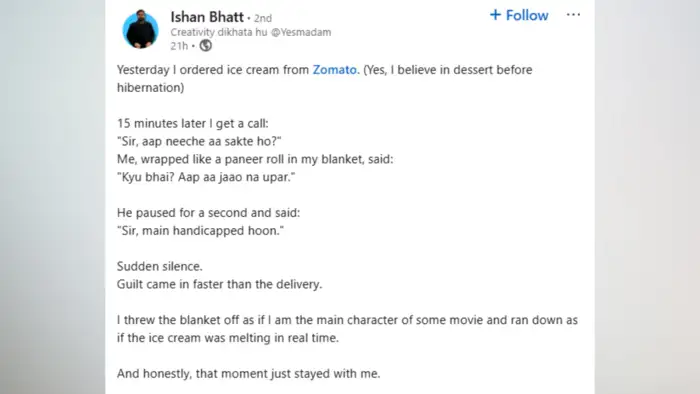Image resolution: width=700 pixels, height=394 pixels.
Task: Open the three-dot post options menu
Action: [x=573, y=15]
